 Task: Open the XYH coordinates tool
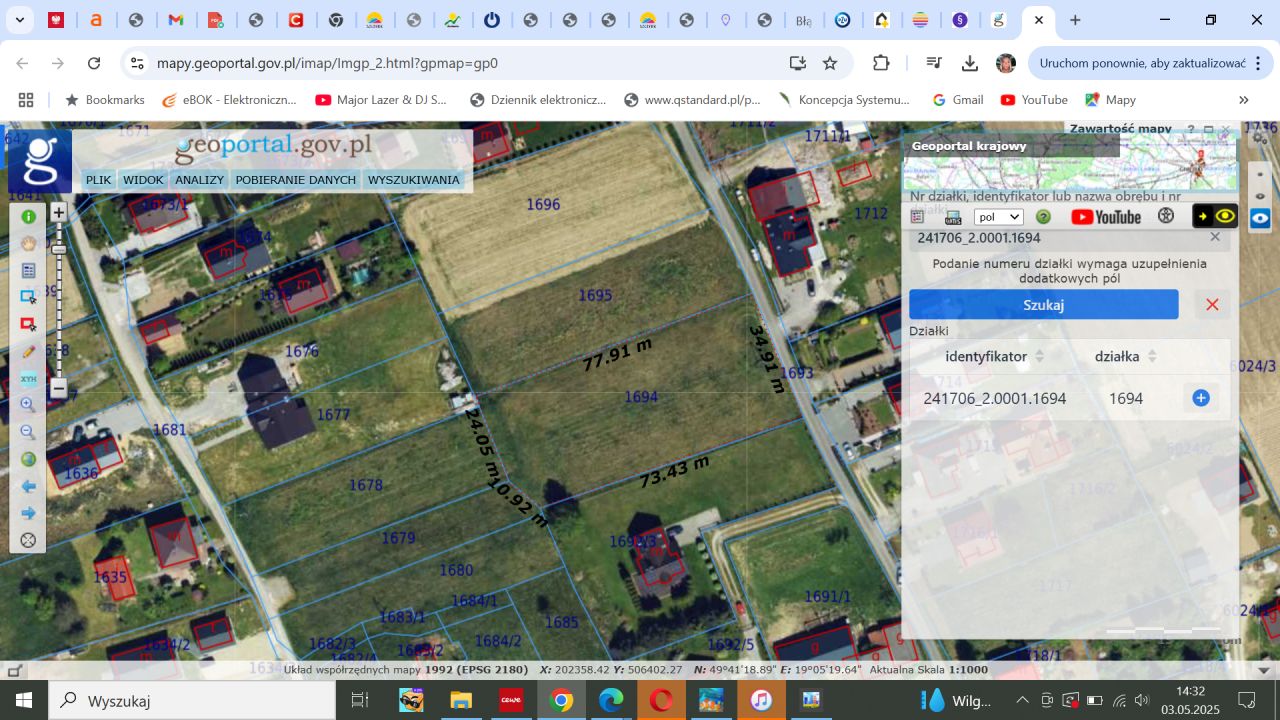pos(29,379)
